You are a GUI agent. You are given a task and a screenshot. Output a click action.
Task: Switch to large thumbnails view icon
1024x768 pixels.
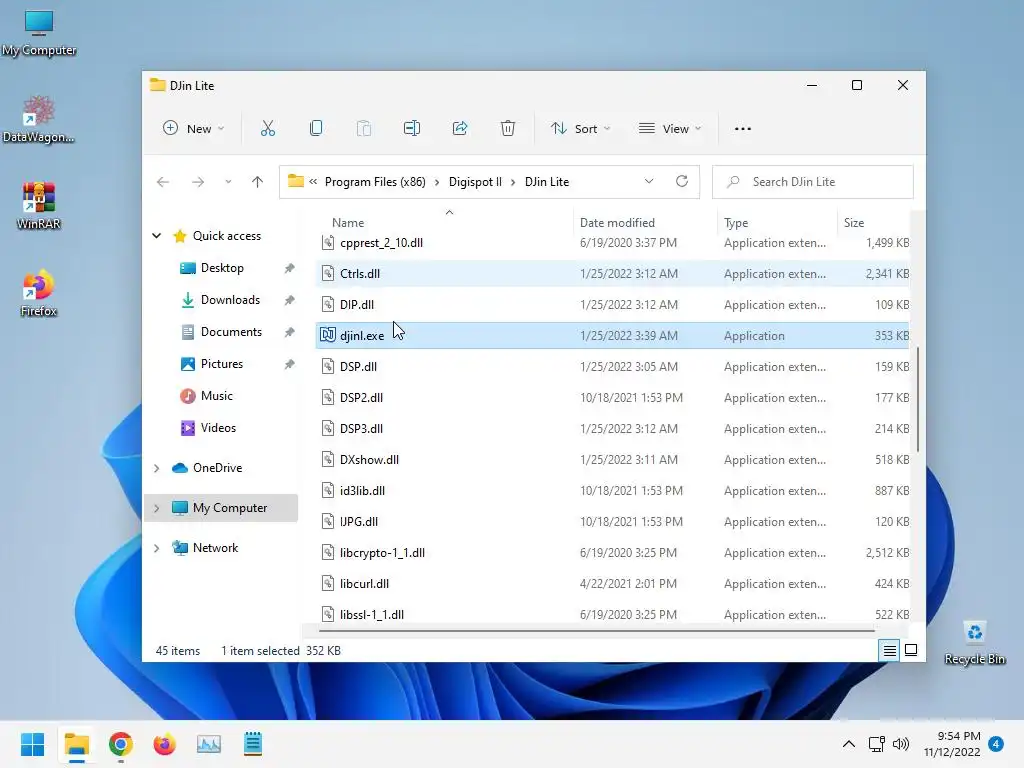coord(911,650)
